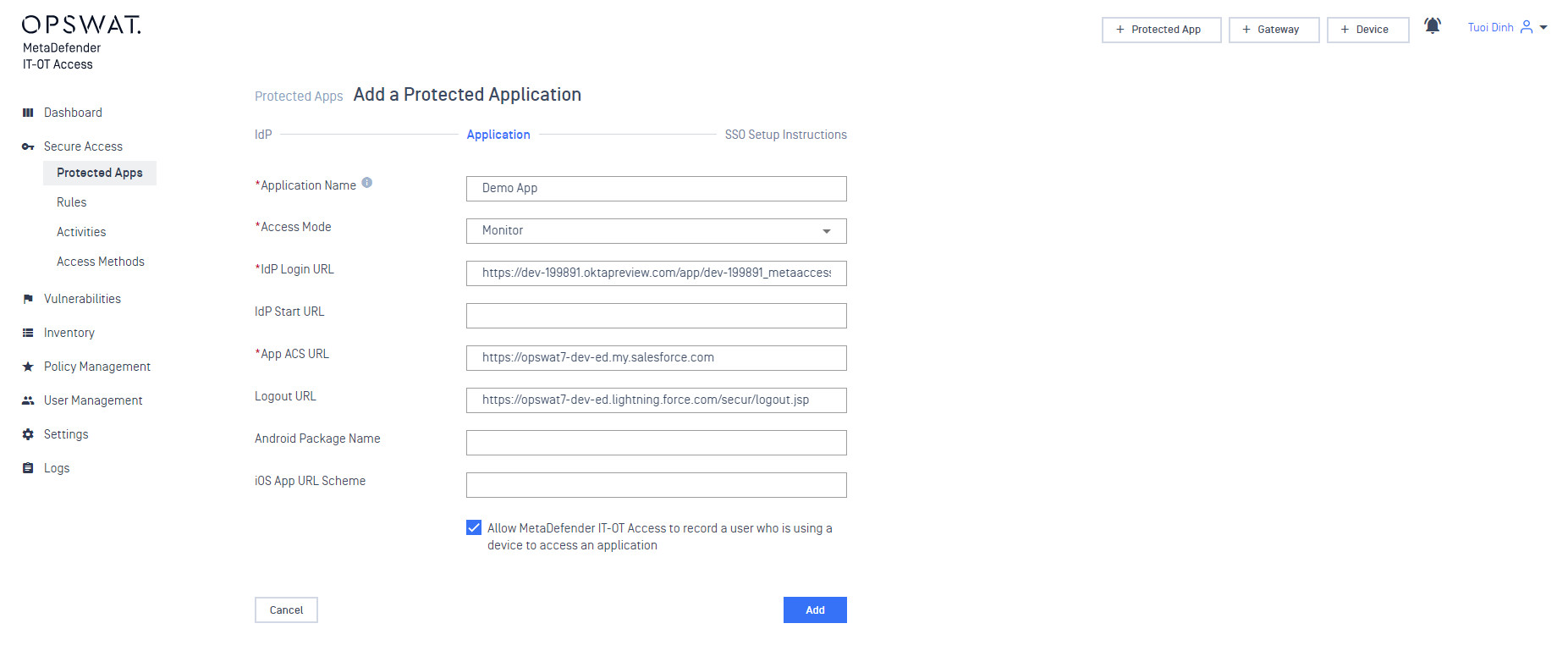Click the Cancel button
The width and height of the screenshot is (1568, 651).
[x=286, y=610]
